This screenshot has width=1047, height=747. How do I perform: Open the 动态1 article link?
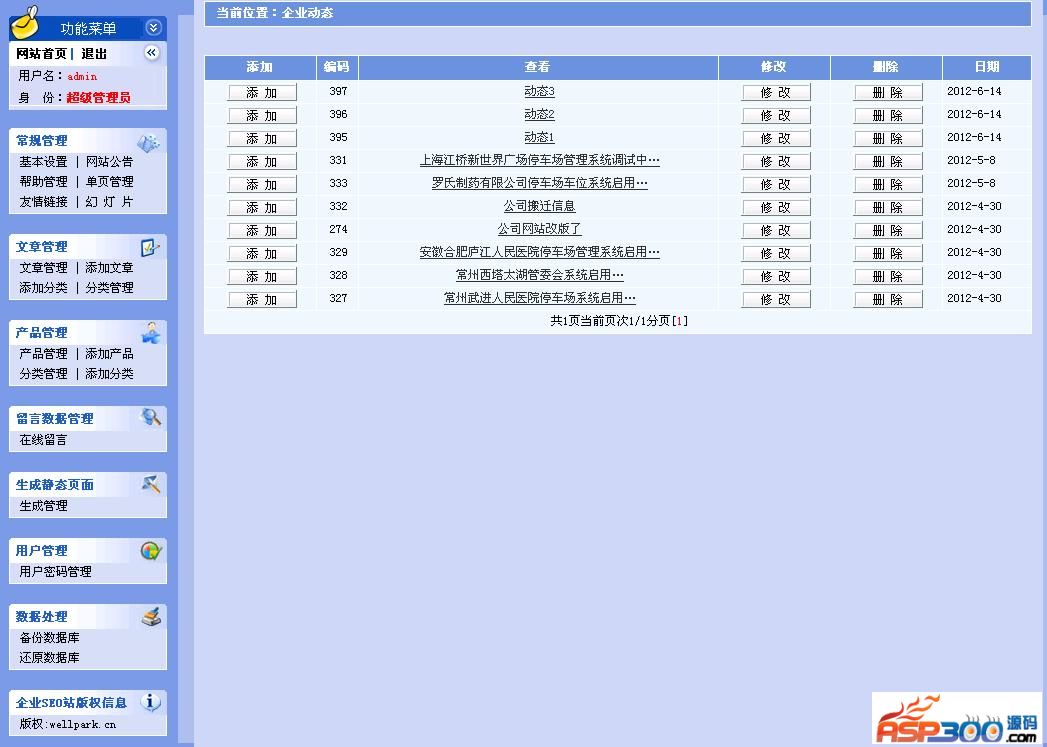click(540, 138)
